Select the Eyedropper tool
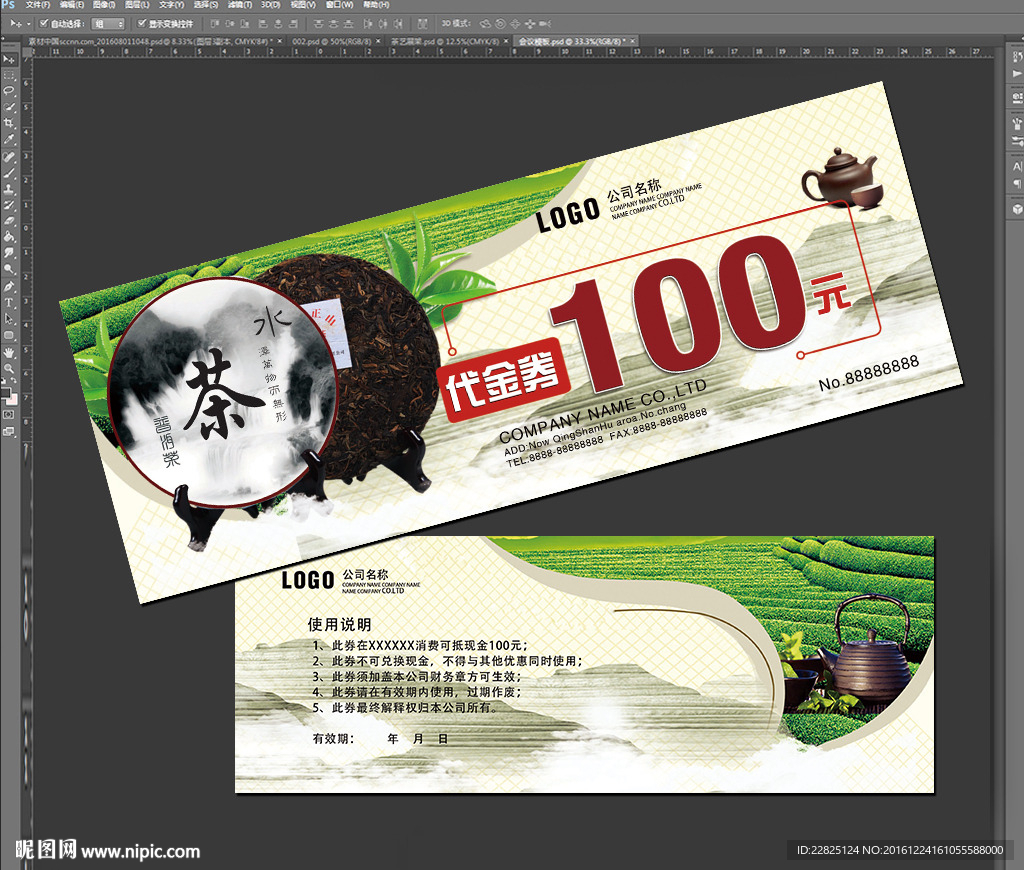The height and width of the screenshot is (870, 1024). (9, 139)
